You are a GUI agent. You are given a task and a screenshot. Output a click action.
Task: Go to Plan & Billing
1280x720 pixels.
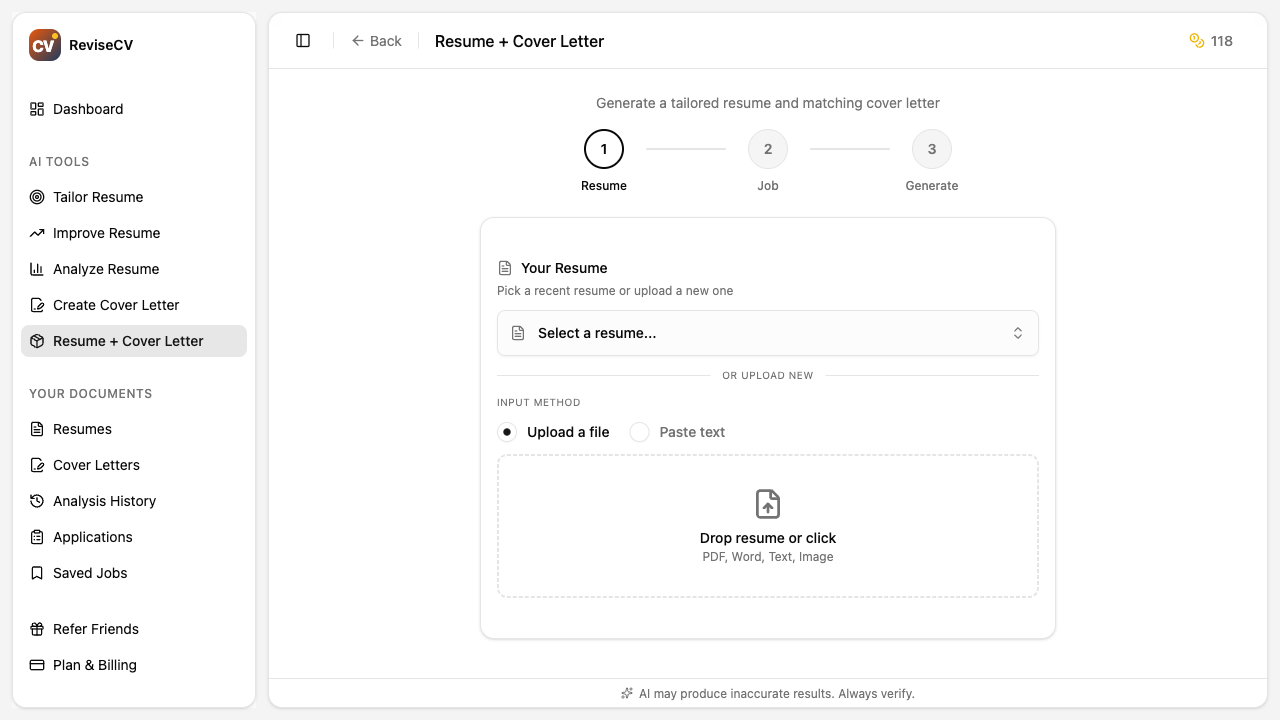94,665
